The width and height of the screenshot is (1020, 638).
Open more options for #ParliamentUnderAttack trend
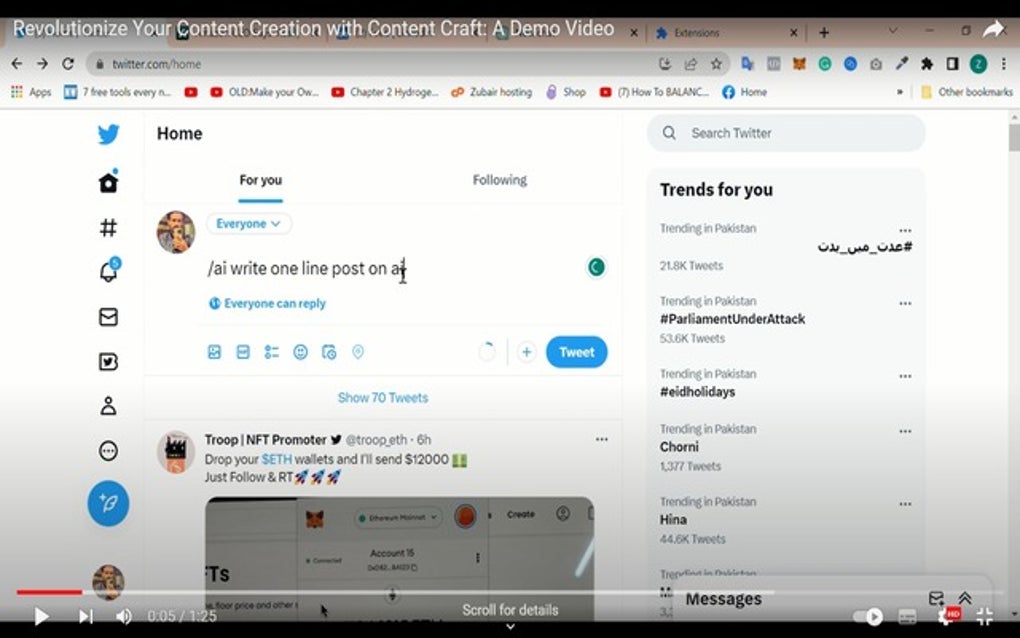click(905, 303)
